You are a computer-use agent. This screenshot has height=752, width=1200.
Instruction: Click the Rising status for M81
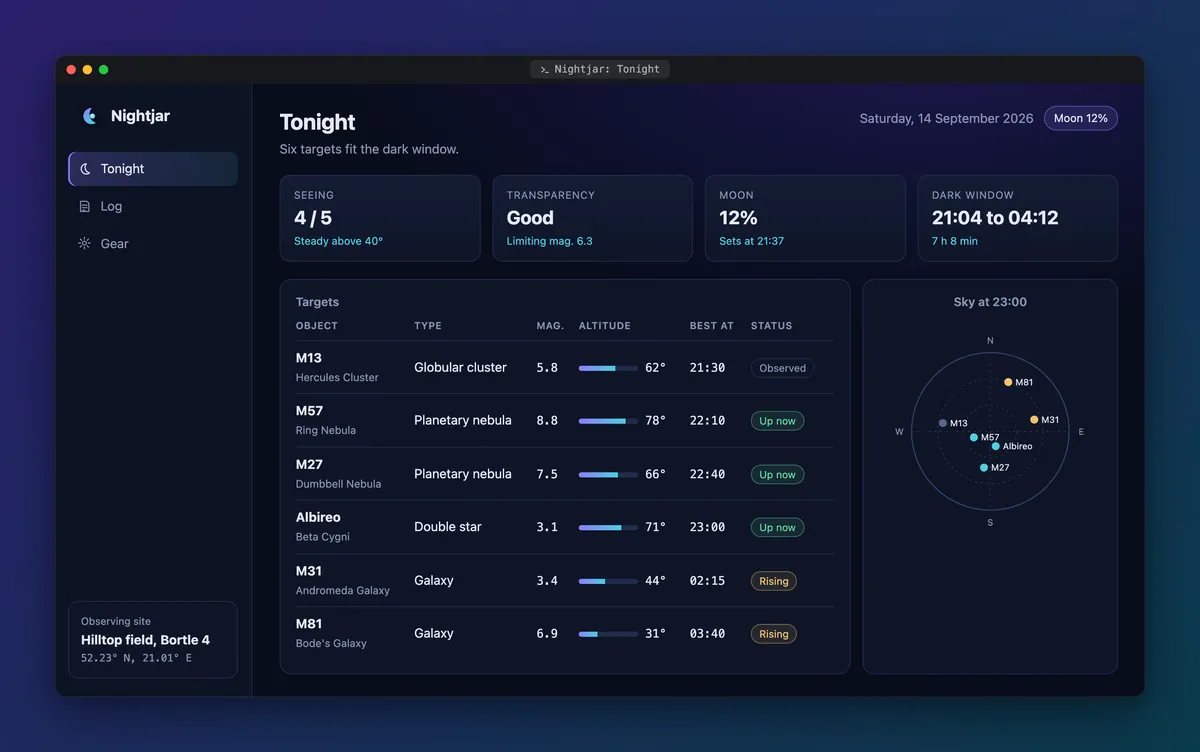click(773, 634)
